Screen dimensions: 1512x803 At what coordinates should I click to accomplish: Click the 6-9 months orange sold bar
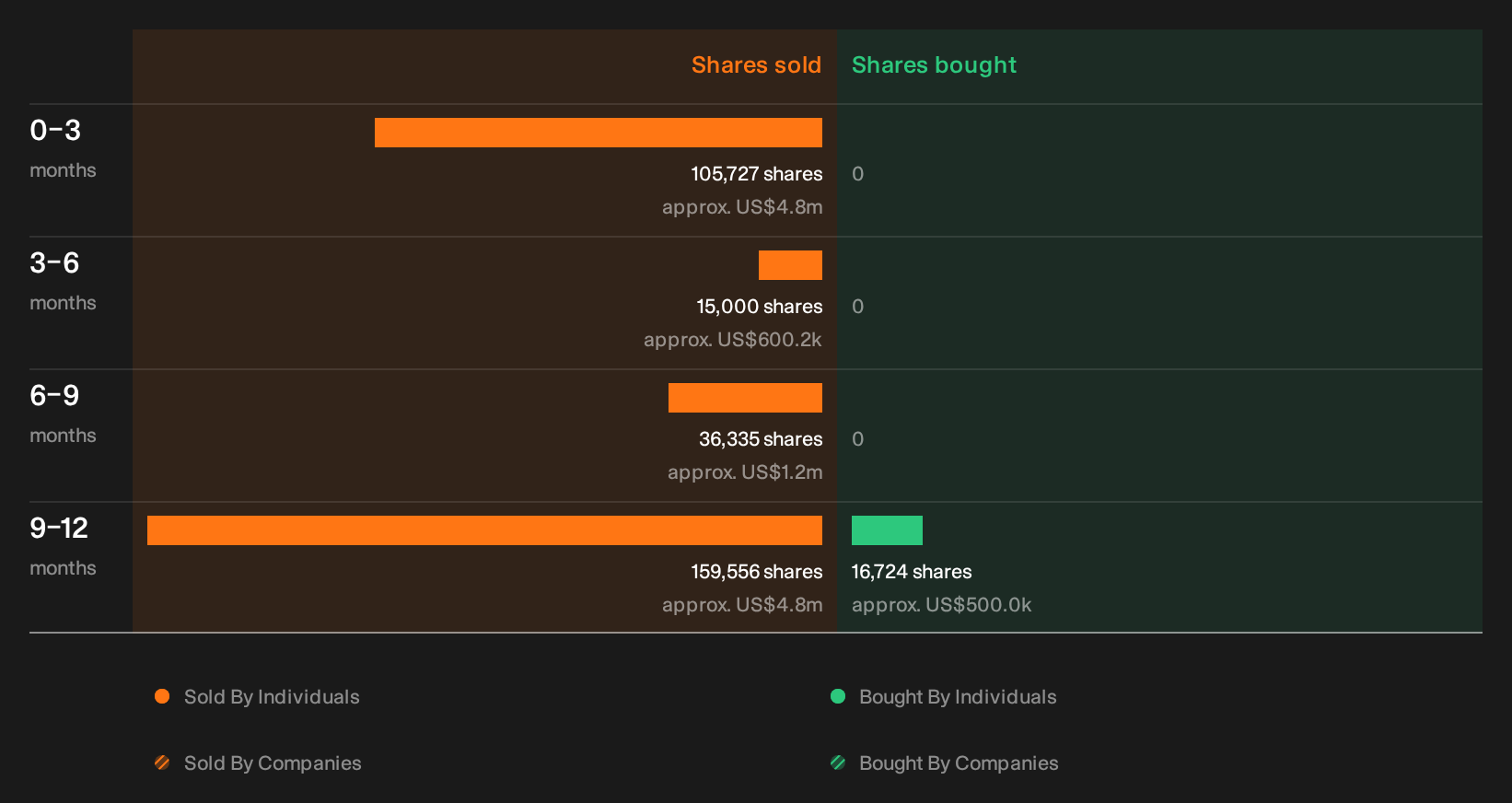coord(745,398)
